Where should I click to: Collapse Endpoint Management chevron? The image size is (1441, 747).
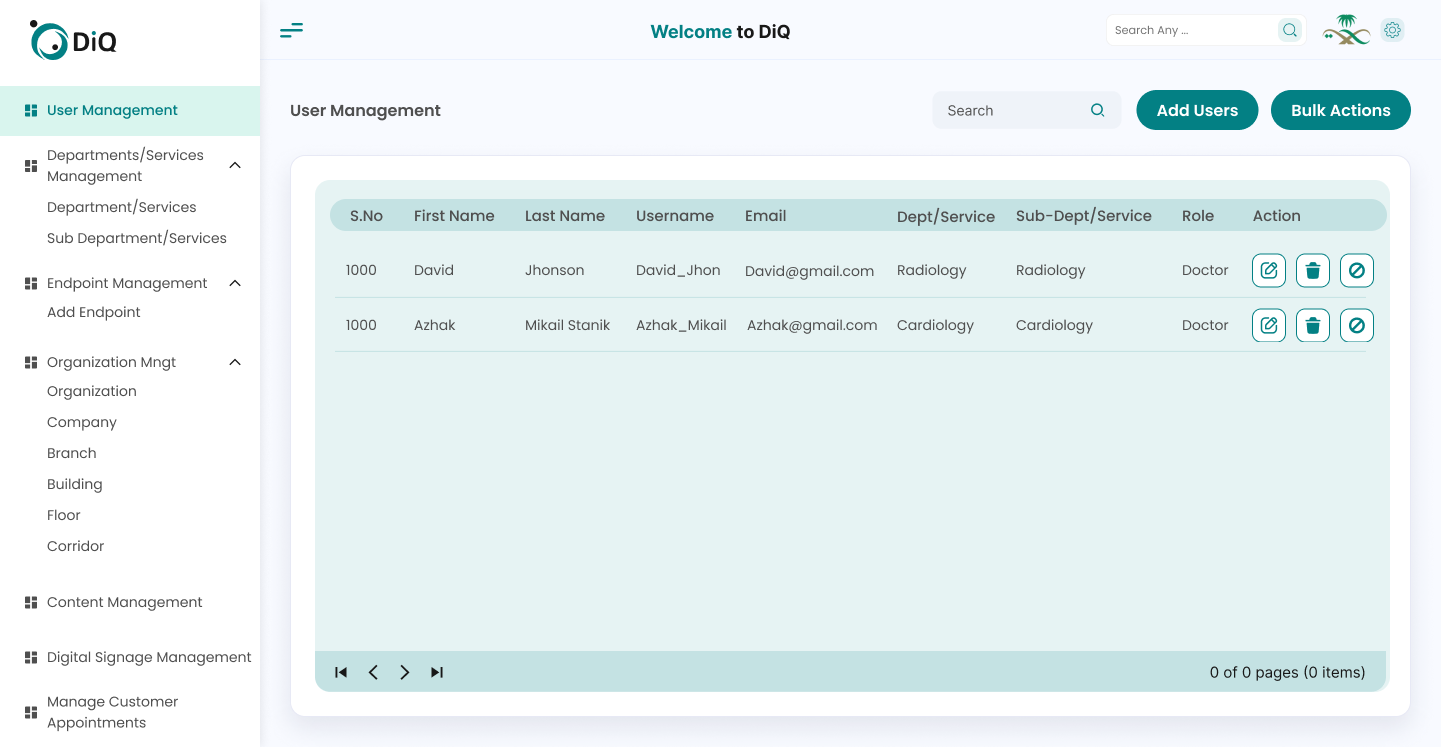(x=235, y=283)
